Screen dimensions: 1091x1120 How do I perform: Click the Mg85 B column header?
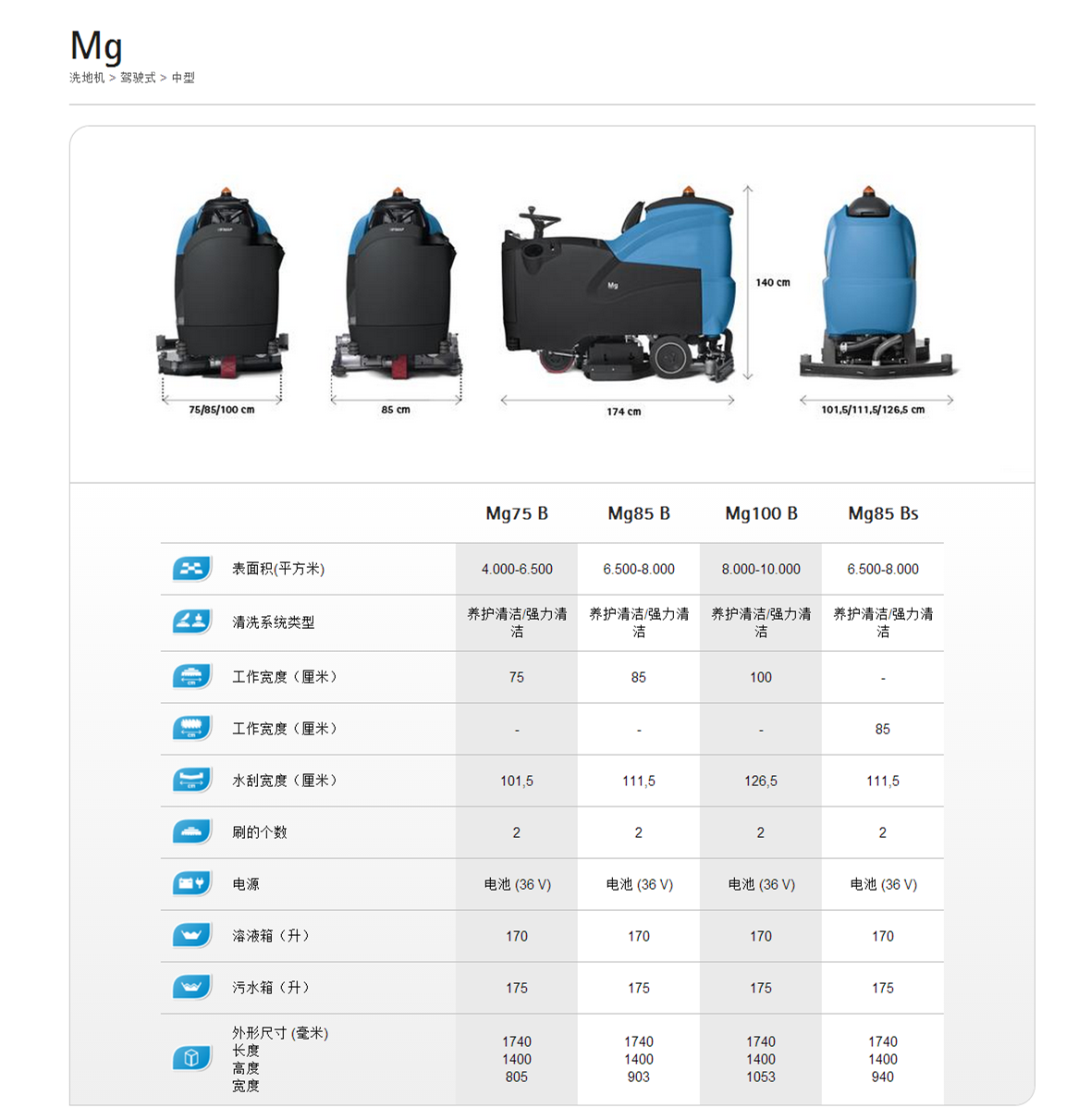[x=639, y=513]
